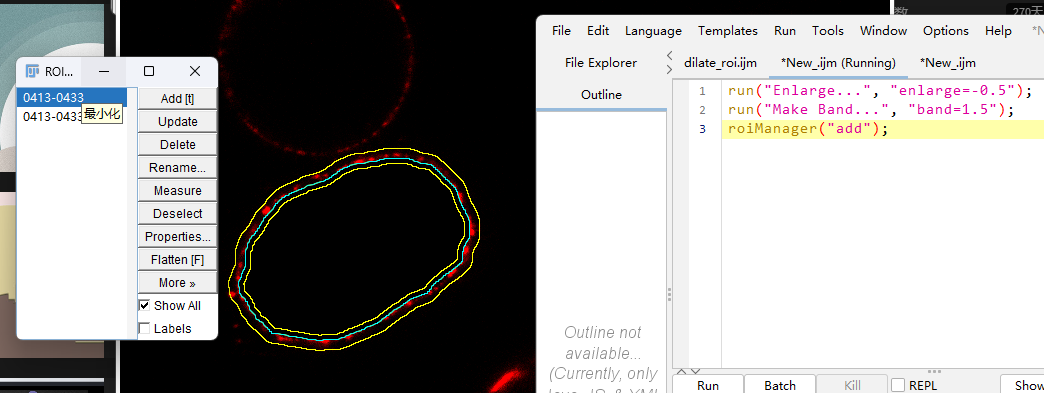Image resolution: width=1044 pixels, height=393 pixels.
Task: Open the Language menu
Action: [x=653, y=31]
